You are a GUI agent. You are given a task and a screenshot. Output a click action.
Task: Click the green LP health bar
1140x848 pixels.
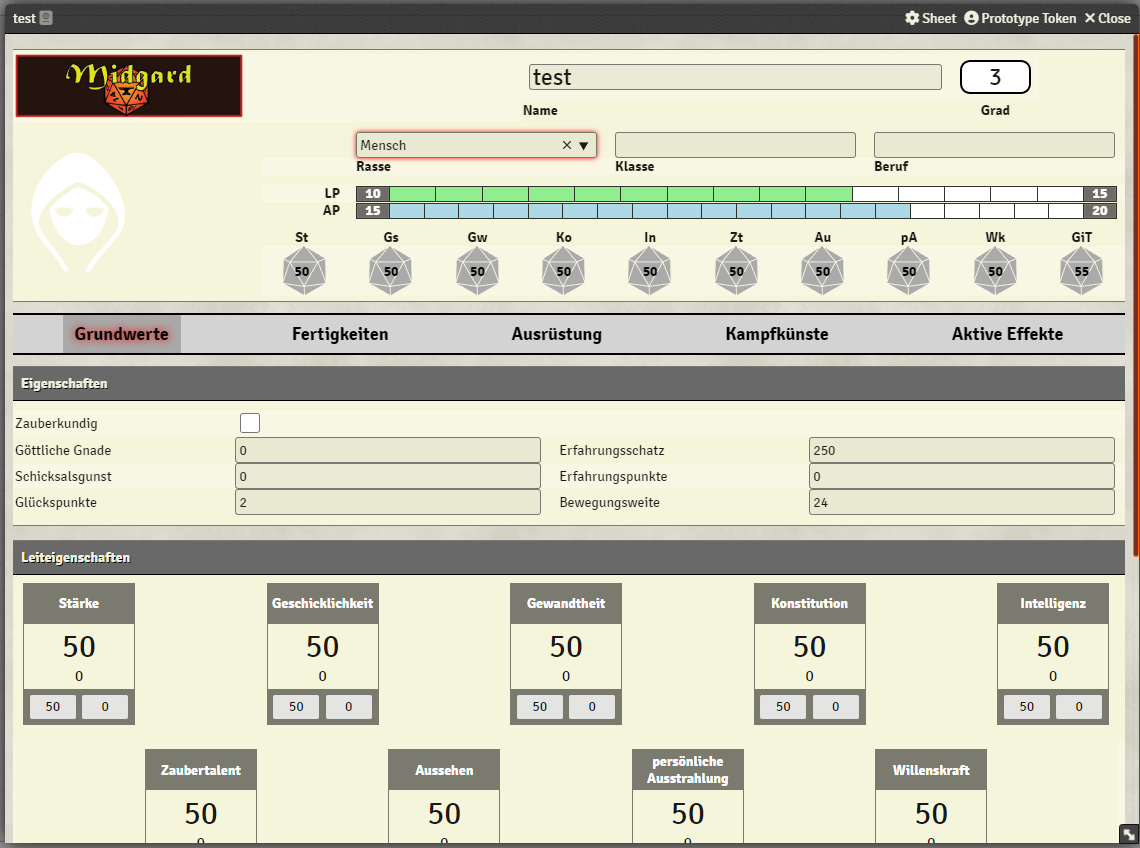pos(620,194)
